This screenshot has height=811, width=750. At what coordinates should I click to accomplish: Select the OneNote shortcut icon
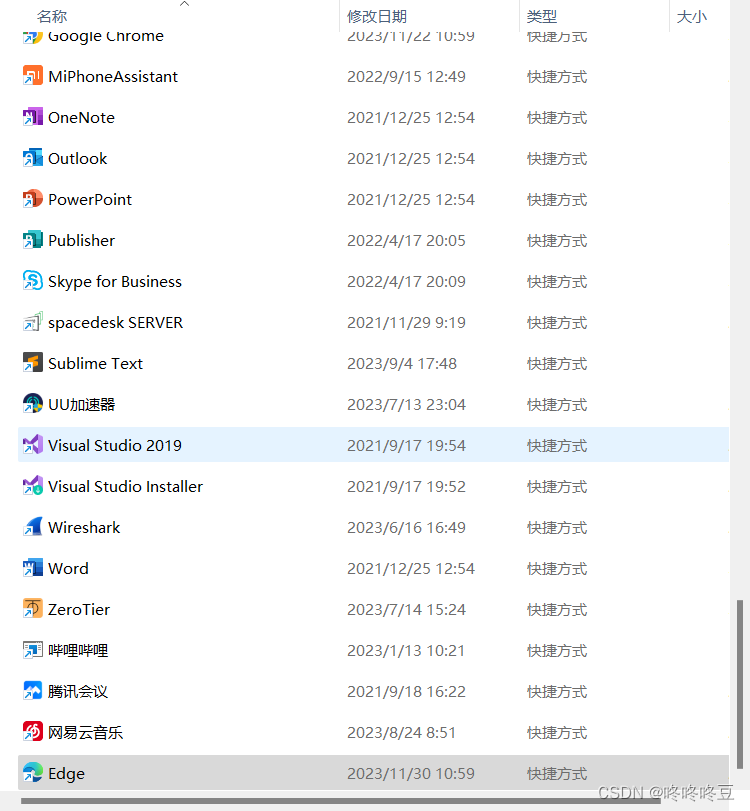coord(33,117)
